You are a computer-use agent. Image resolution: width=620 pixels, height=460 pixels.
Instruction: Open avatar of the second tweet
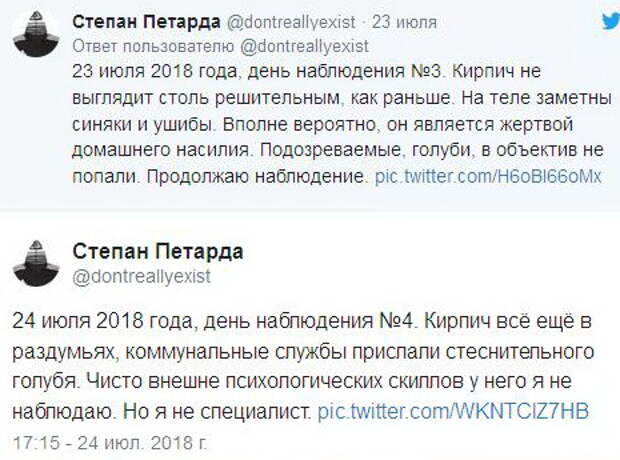coord(36,263)
